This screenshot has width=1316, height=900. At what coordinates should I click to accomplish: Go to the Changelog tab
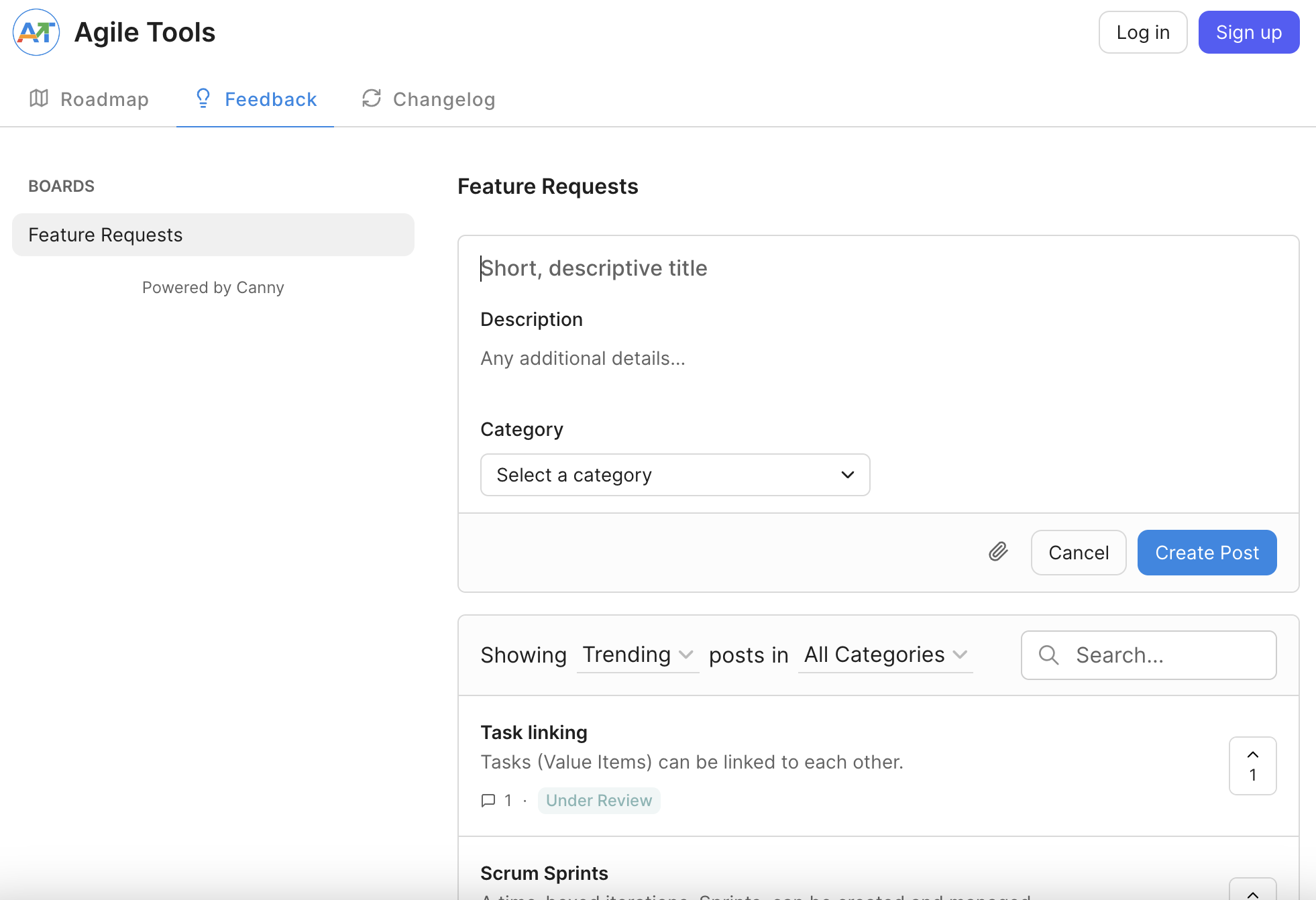tap(428, 99)
